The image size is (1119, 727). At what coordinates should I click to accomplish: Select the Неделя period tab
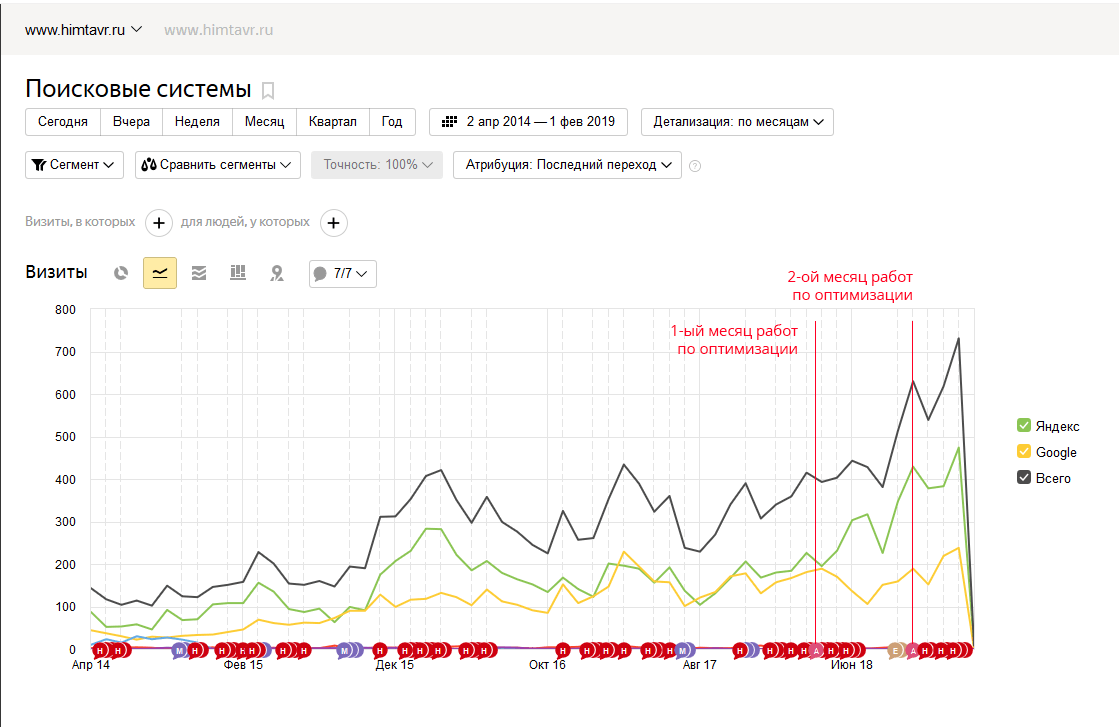point(197,122)
